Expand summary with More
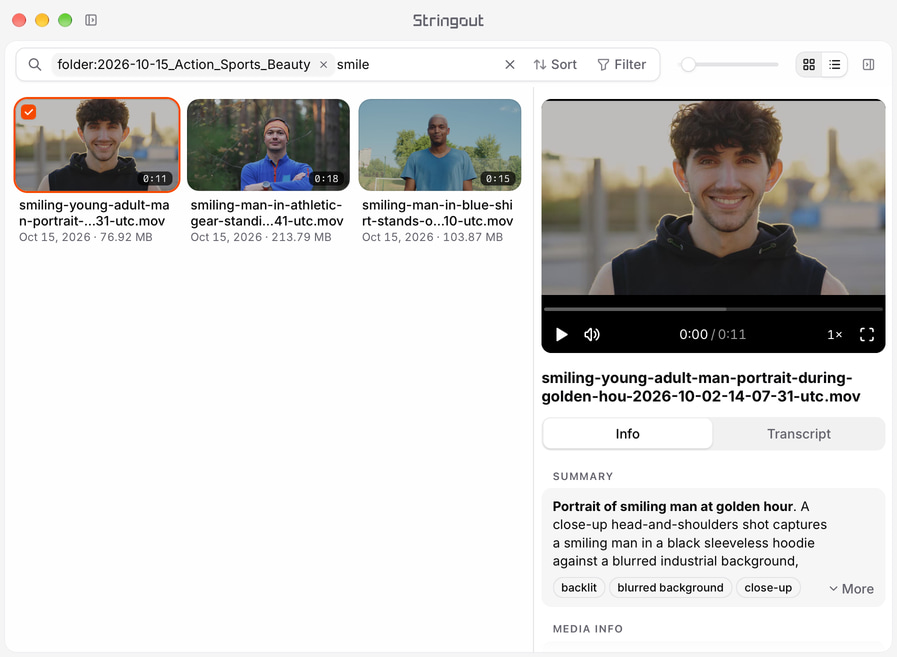This screenshot has height=657, width=897. 851,588
